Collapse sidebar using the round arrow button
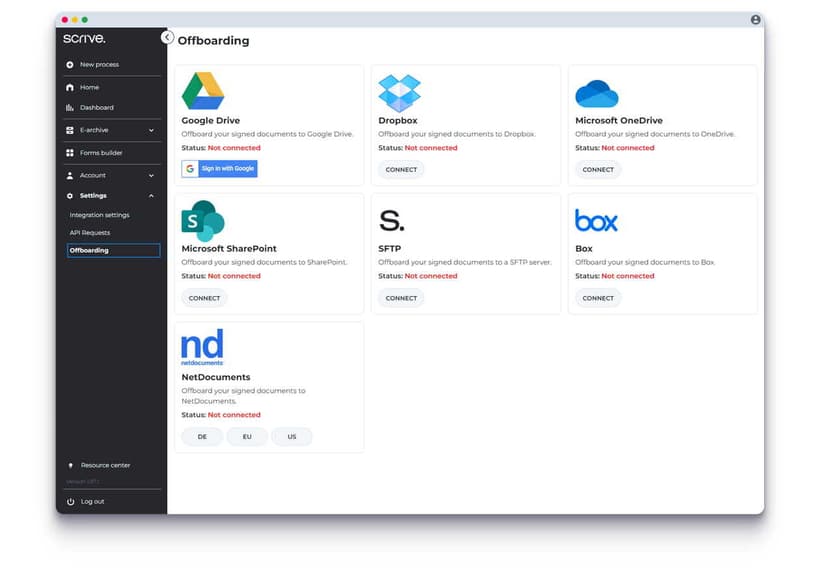This screenshot has width=828, height=570. (x=167, y=37)
